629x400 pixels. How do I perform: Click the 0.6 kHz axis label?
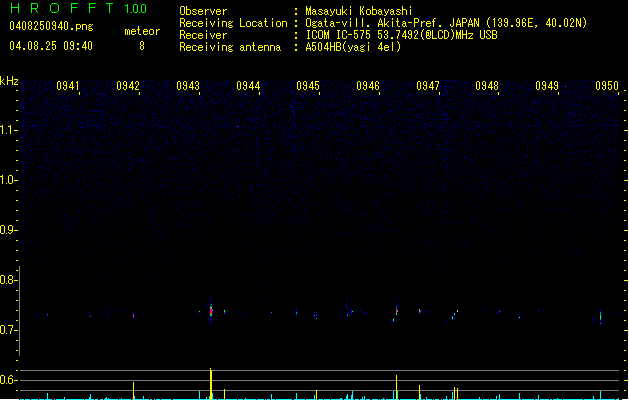9,380
